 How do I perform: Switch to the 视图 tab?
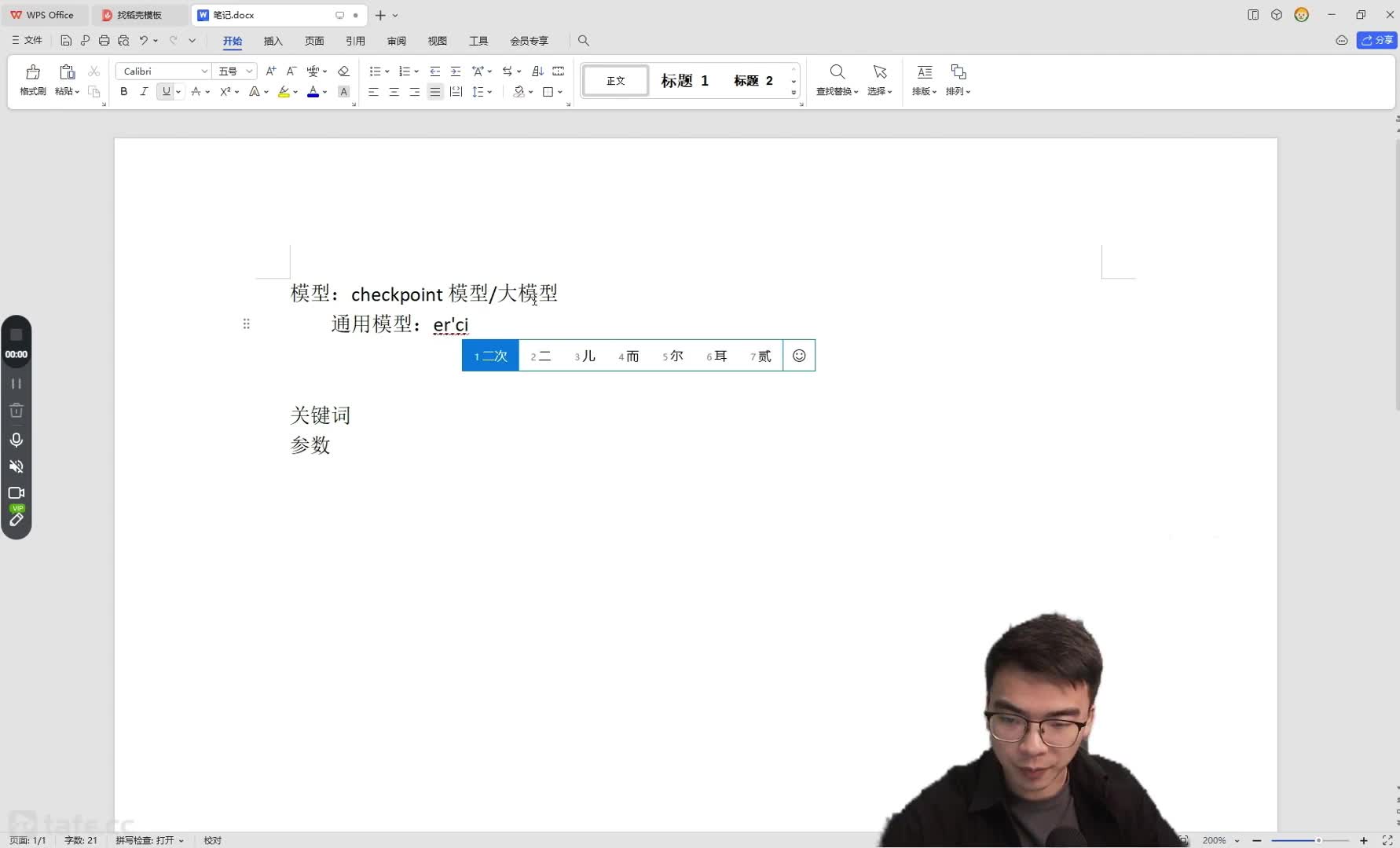pyautogui.click(x=438, y=40)
